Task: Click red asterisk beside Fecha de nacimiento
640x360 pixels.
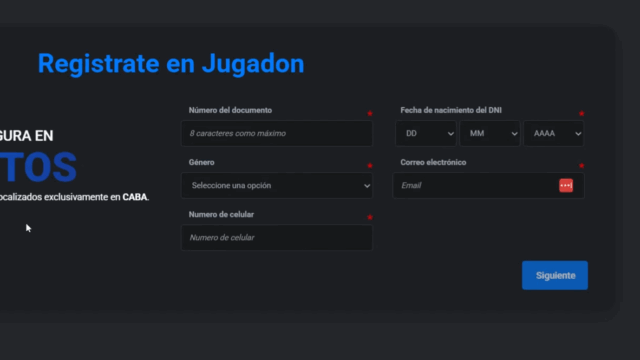Action: point(582,113)
